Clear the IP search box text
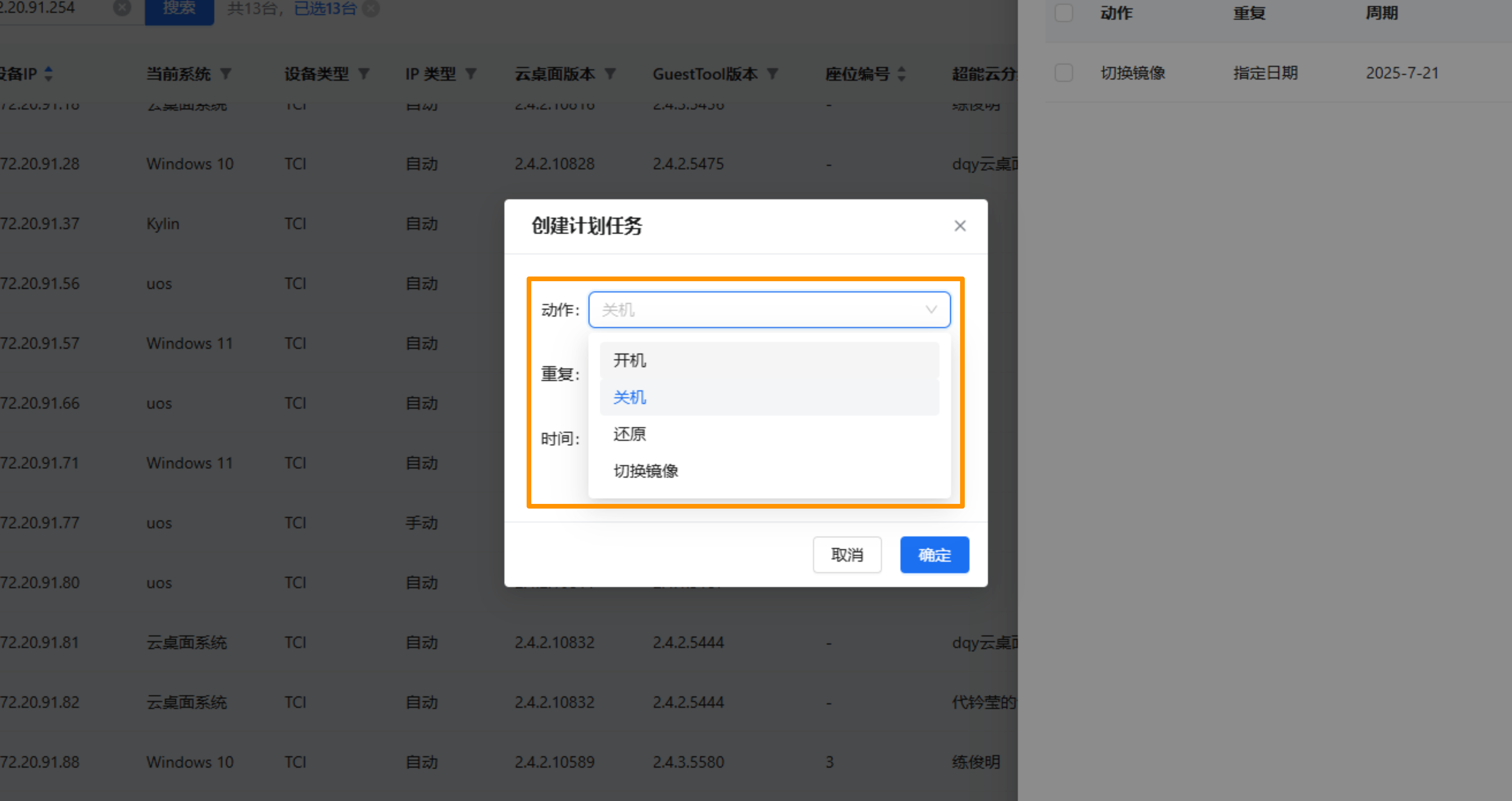Viewport: 1512px width, 801px height. 122,7
